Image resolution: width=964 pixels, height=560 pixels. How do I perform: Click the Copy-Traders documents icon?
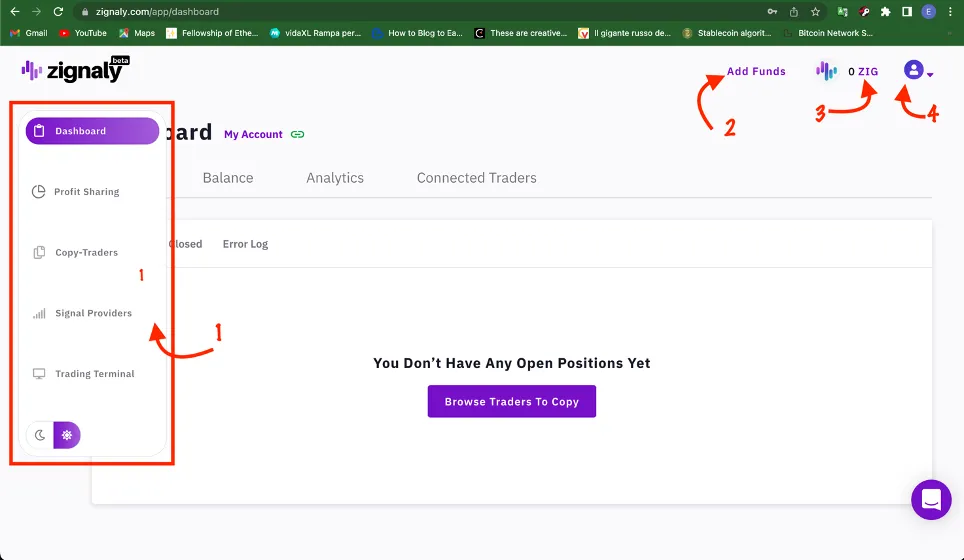[x=39, y=253]
